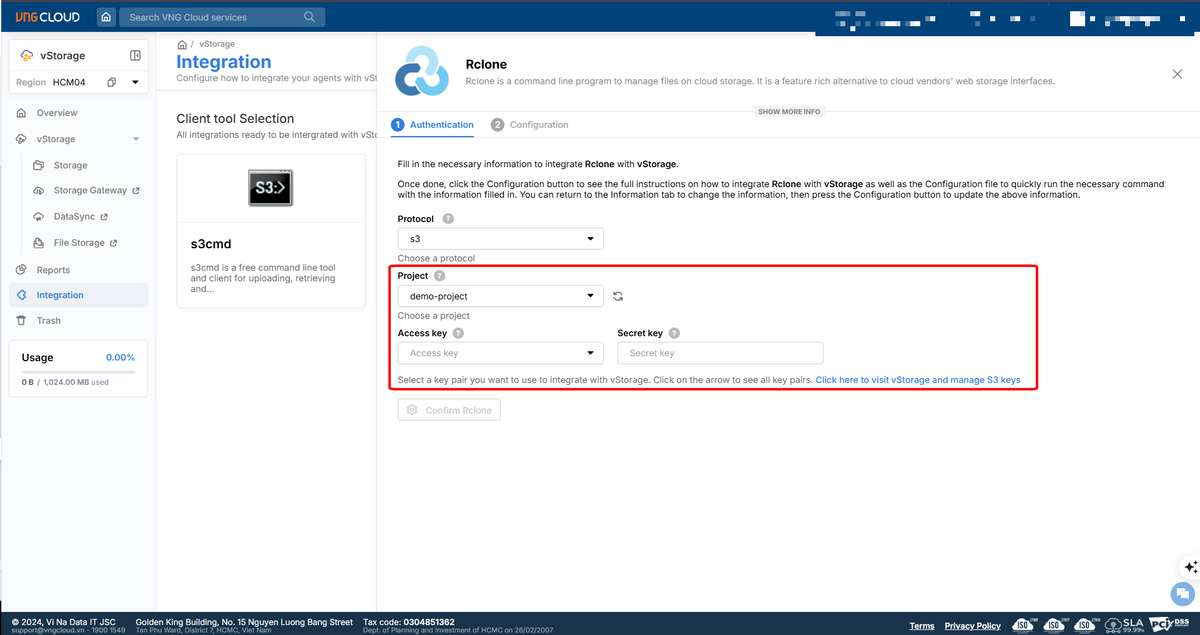Open Reports in the sidebar

53,270
